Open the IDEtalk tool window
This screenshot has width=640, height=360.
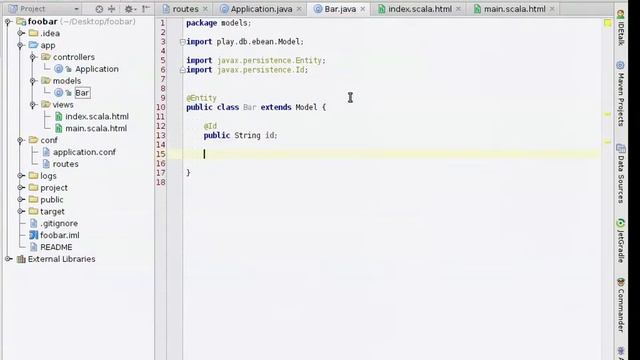(x=620, y=28)
